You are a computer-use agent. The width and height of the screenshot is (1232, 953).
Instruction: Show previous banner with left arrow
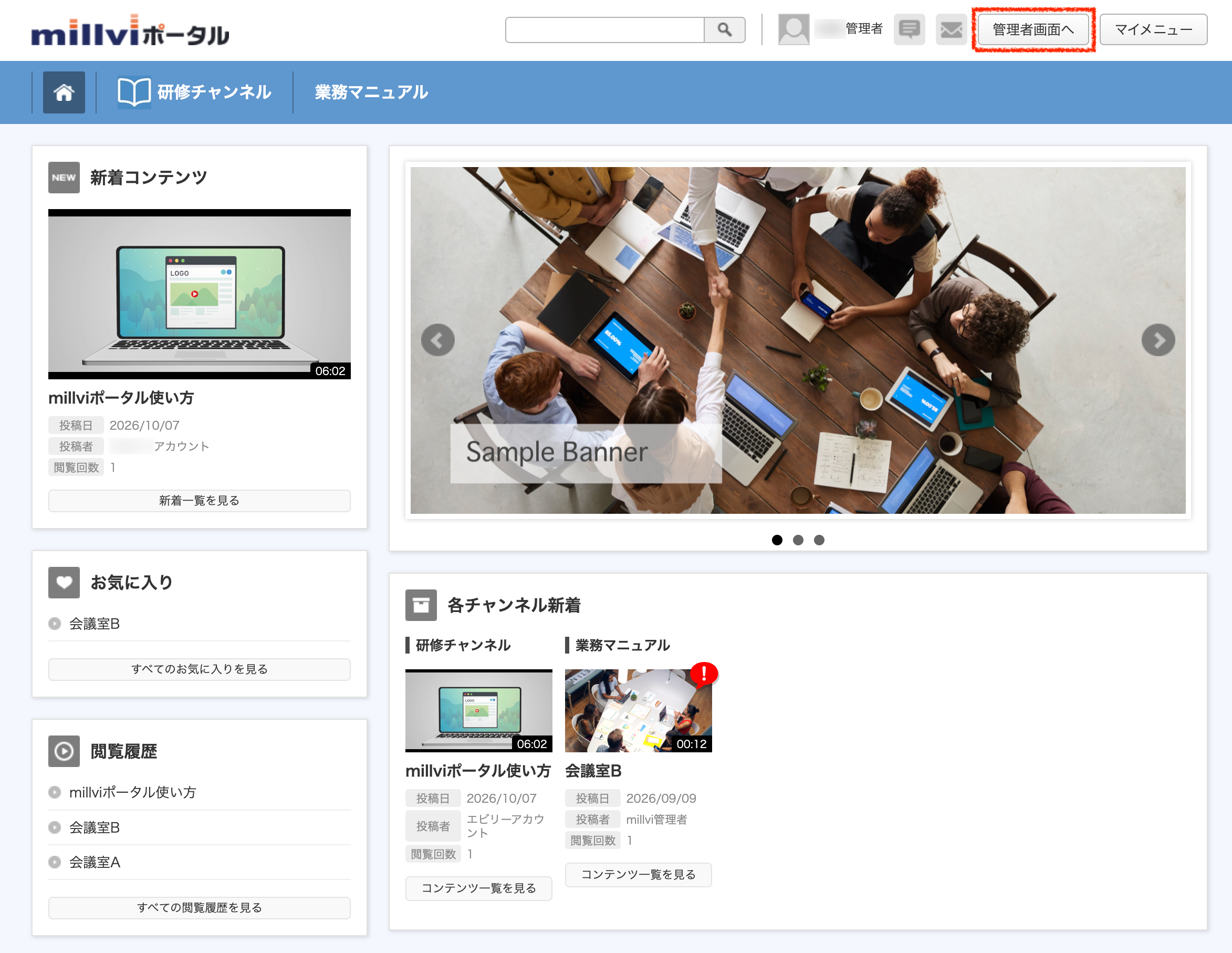pyautogui.click(x=438, y=340)
